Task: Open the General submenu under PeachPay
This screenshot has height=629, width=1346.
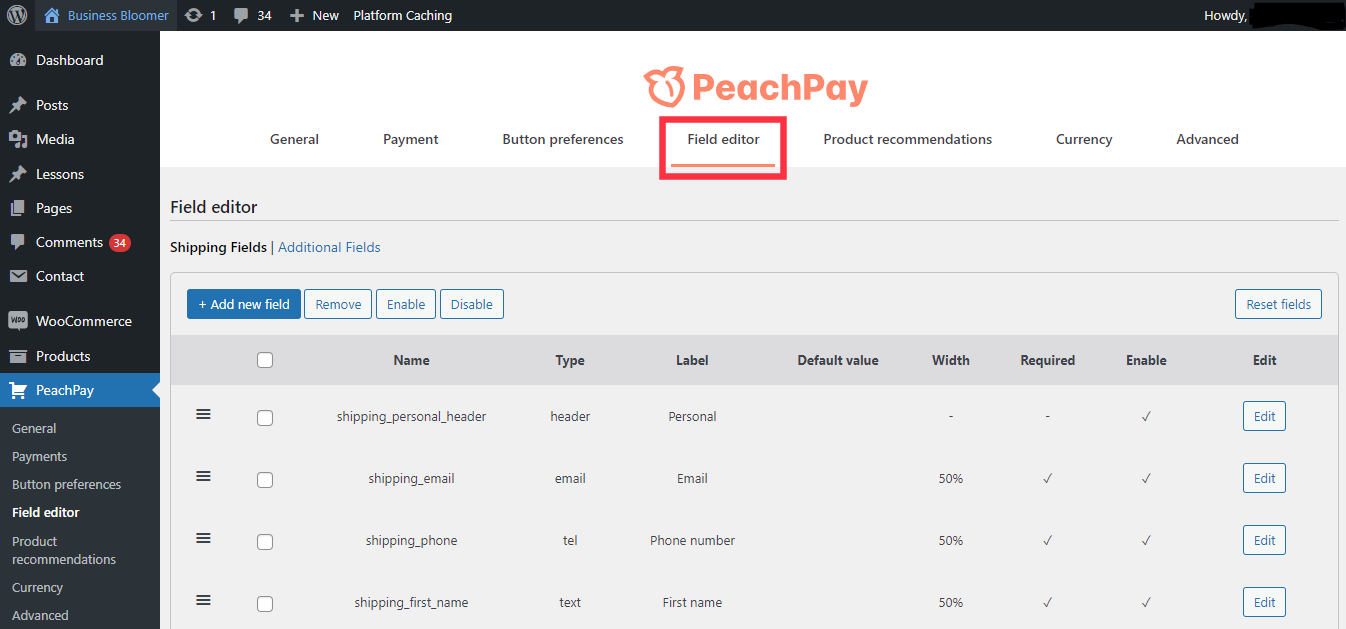Action: (x=34, y=428)
